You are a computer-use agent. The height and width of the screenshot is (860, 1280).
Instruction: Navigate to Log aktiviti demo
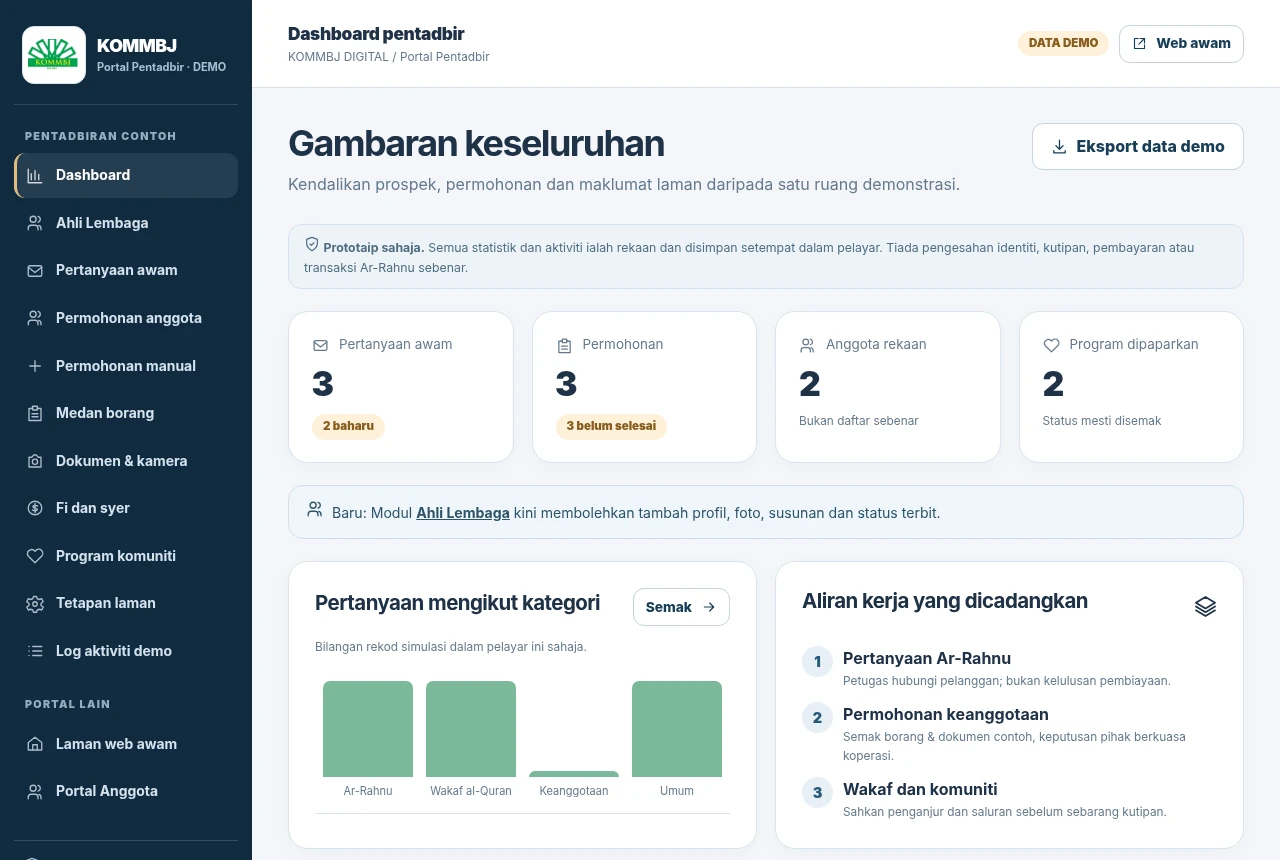126,651
